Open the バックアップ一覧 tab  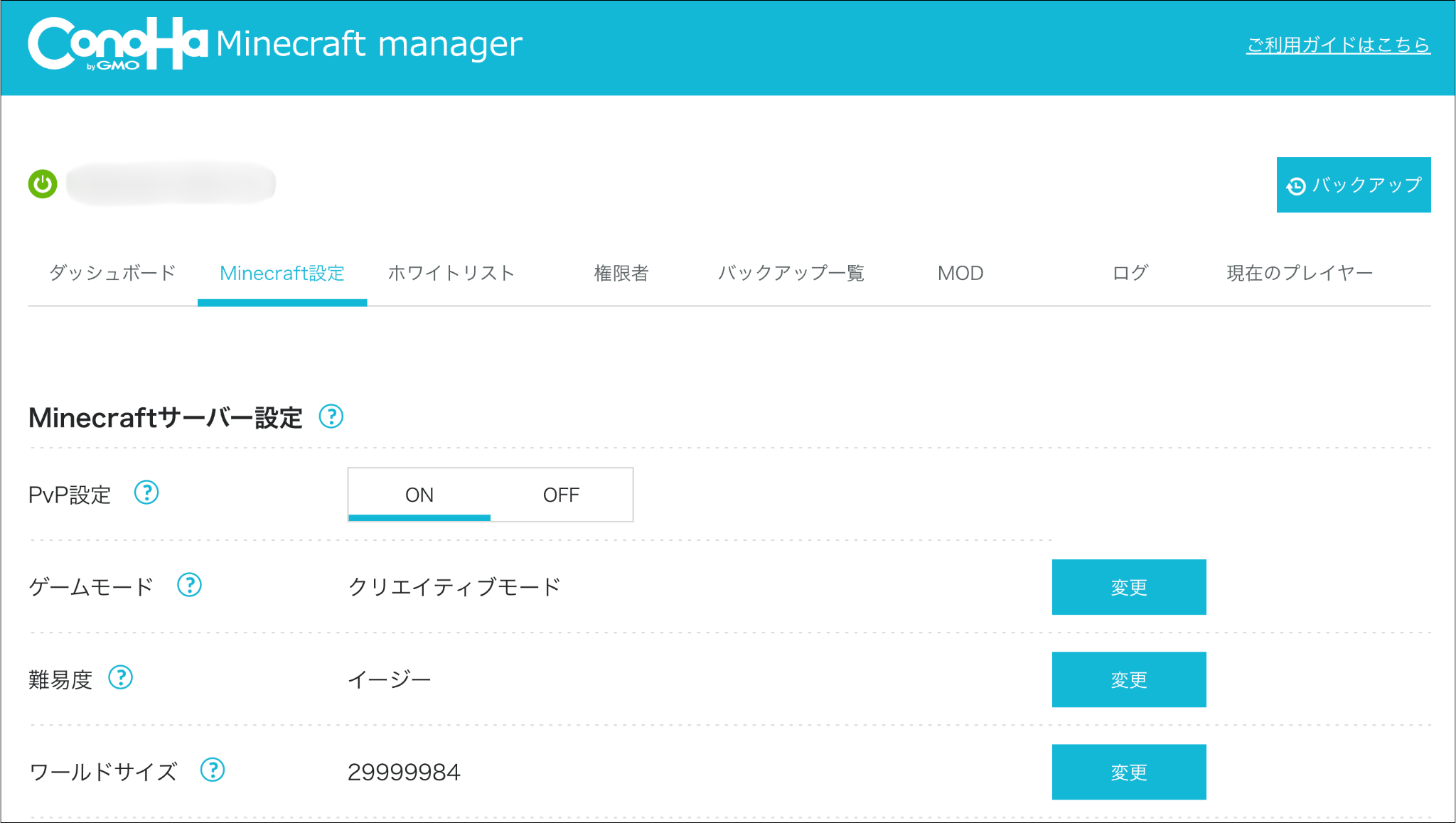pos(791,273)
